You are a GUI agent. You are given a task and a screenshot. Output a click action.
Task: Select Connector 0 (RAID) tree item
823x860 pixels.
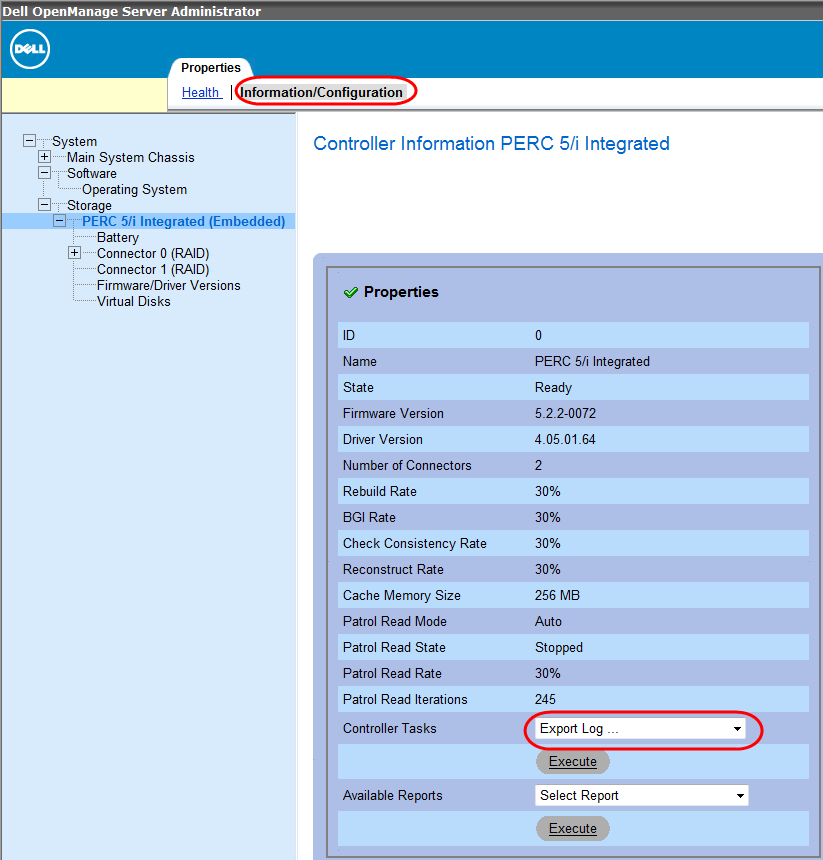[153, 253]
